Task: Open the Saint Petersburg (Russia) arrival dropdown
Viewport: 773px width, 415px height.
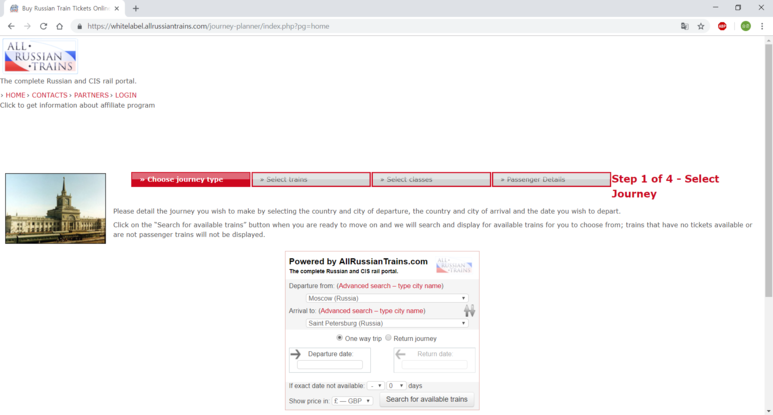Action: pos(386,323)
